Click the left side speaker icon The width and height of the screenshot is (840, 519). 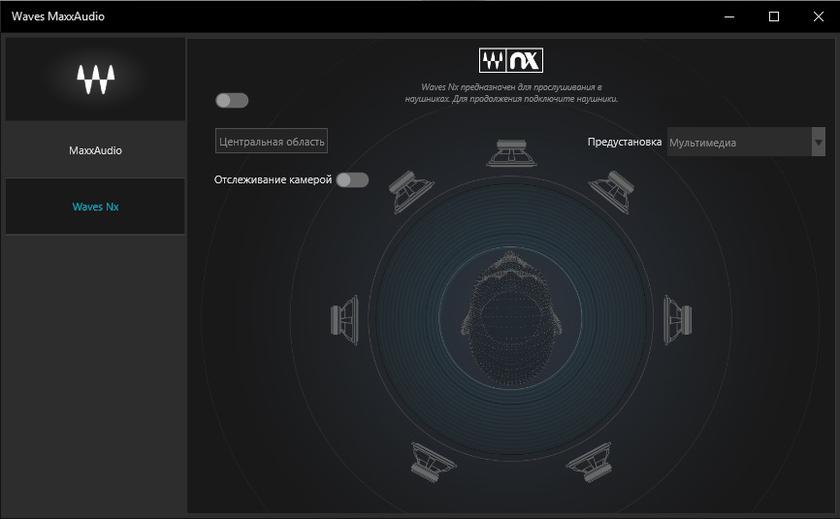coord(345,320)
